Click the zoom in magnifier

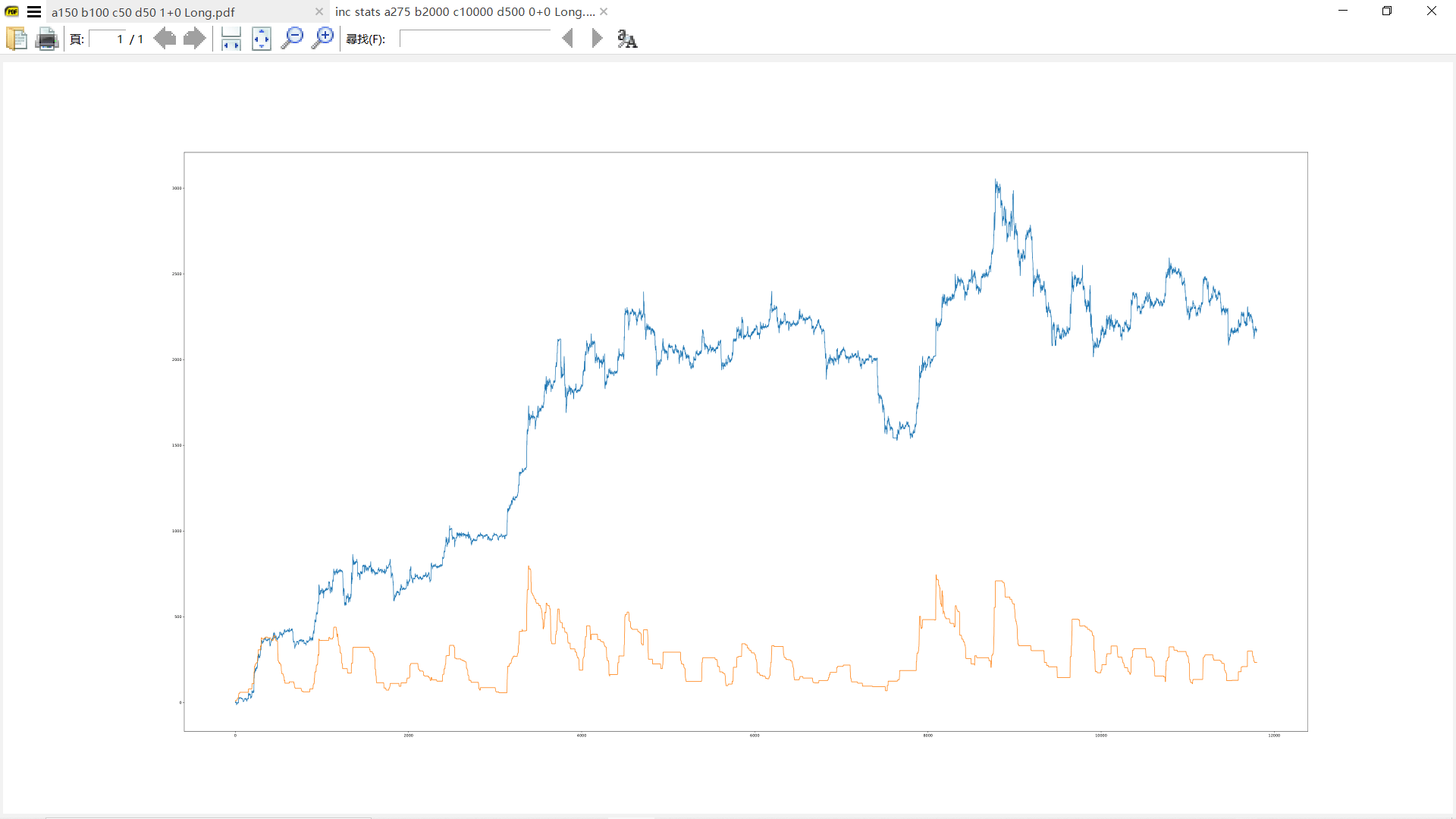(323, 39)
